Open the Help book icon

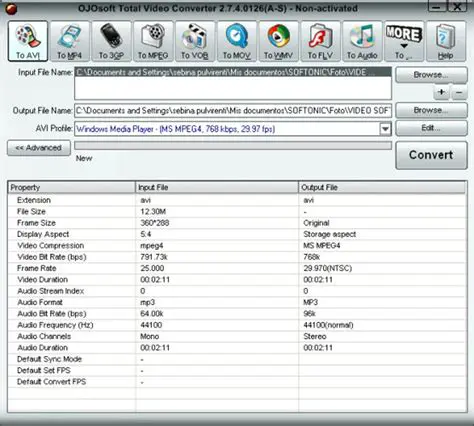pyautogui.click(x=446, y=41)
